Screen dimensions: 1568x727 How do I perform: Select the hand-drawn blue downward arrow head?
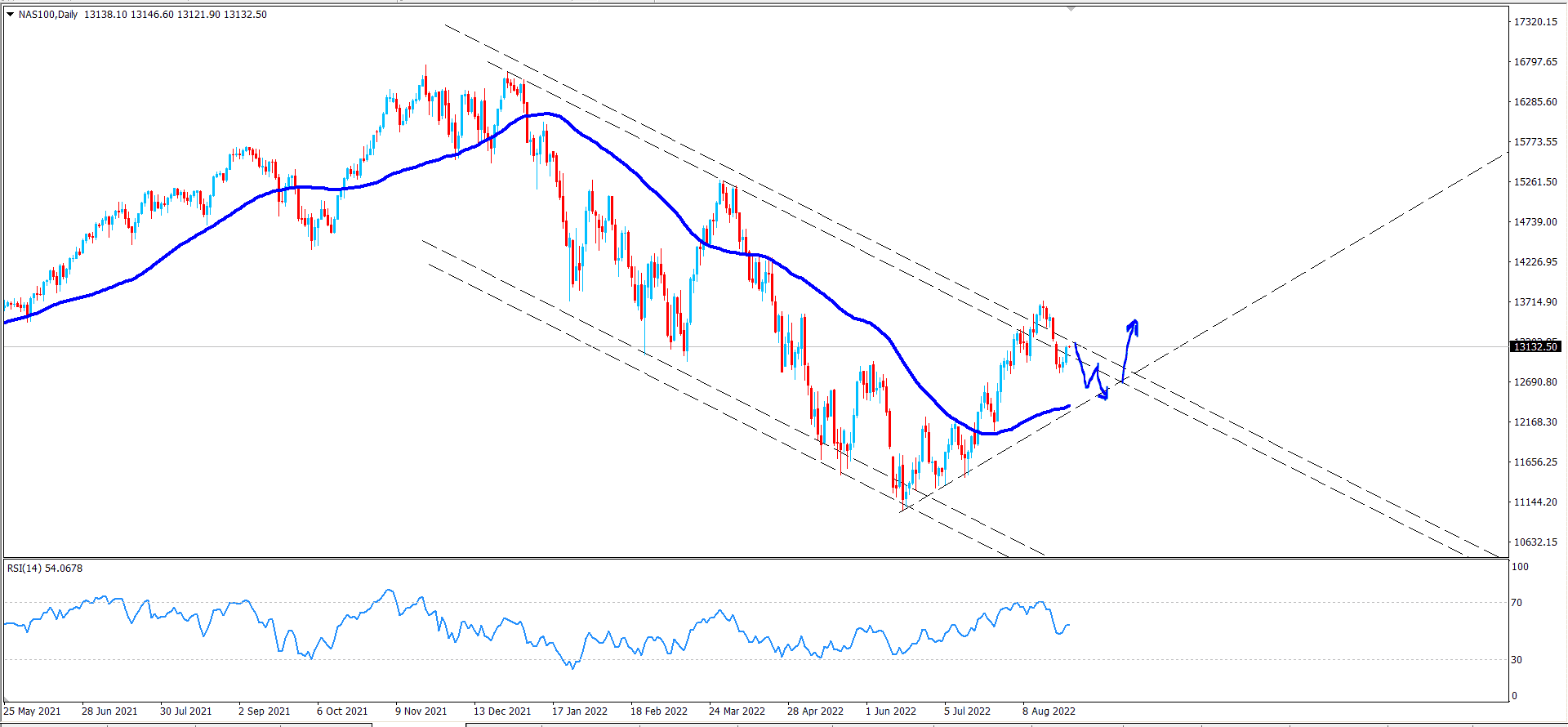[1104, 395]
